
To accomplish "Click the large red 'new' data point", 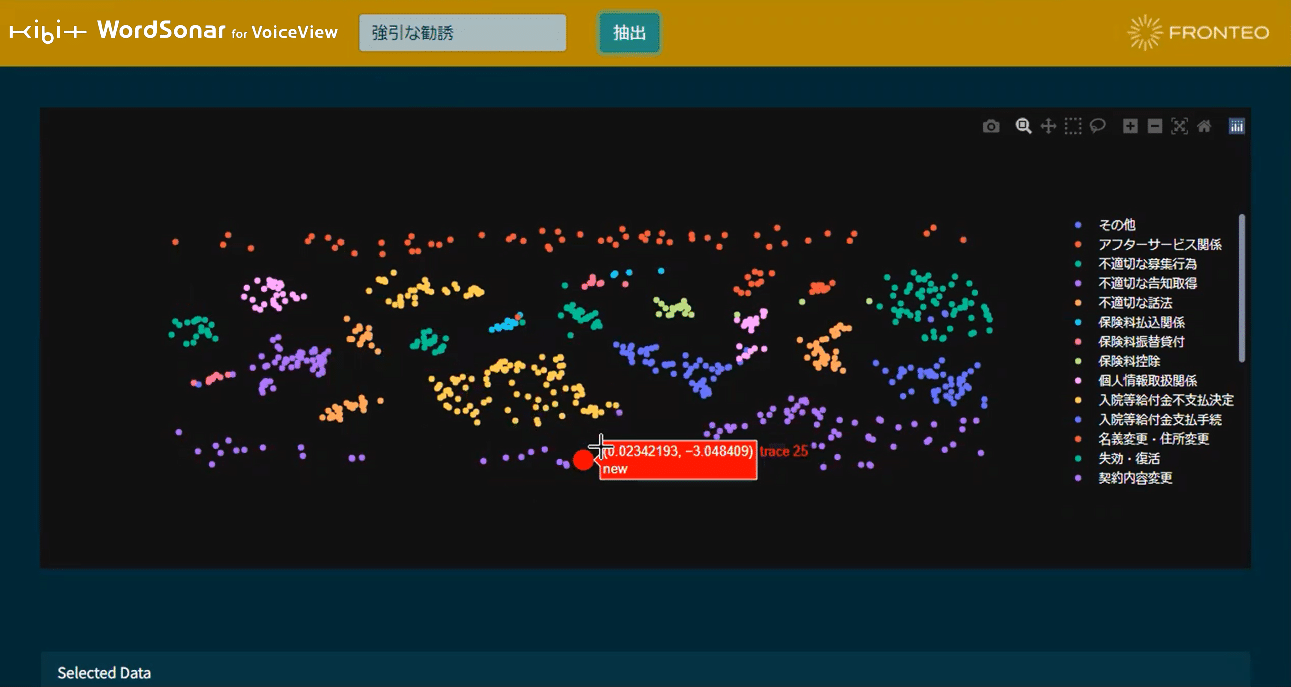I will click(x=583, y=460).
